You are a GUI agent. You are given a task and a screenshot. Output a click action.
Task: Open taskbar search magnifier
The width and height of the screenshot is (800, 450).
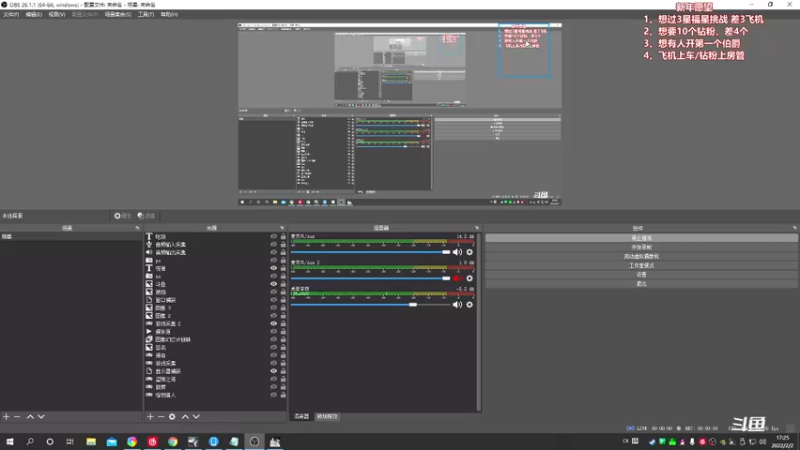pyautogui.click(x=30, y=442)
